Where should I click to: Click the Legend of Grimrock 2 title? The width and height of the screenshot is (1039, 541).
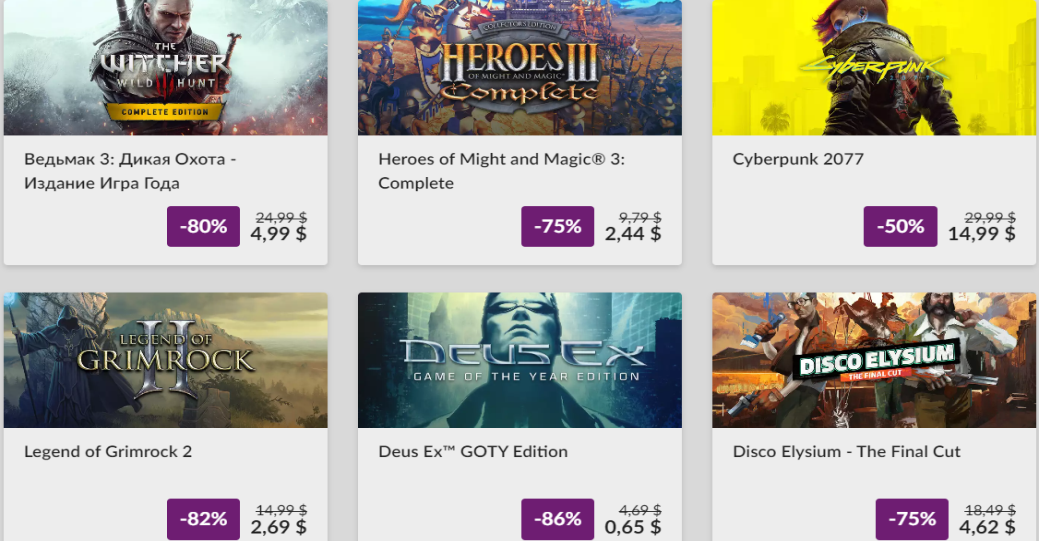point(108,451)
